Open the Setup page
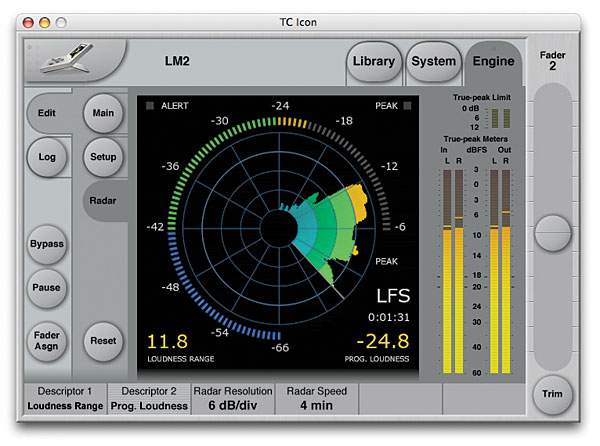Viewport: 600px width, 446px height. click(x=103, y=157)
